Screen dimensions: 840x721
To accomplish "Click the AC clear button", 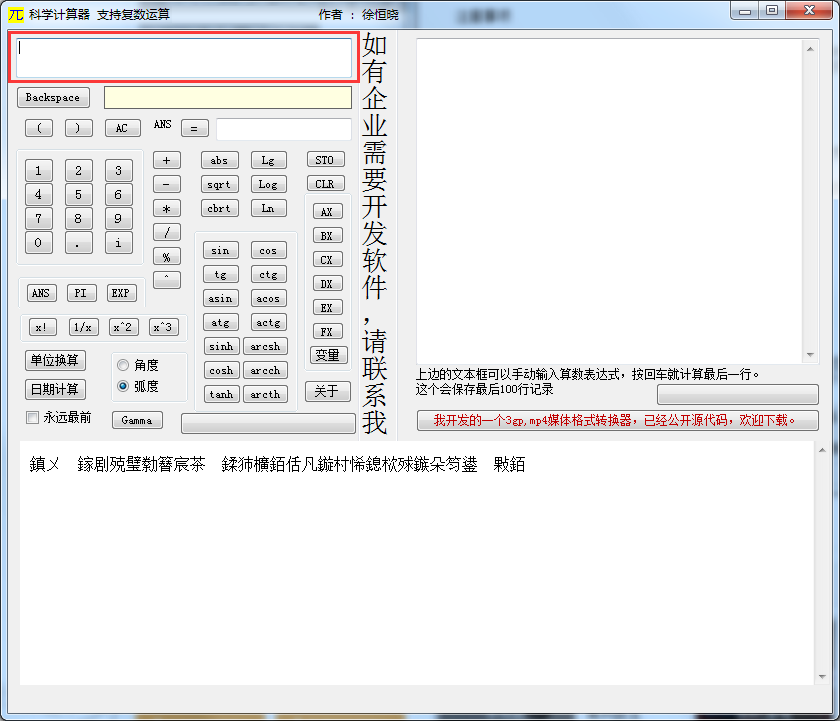I will (122, 128).
